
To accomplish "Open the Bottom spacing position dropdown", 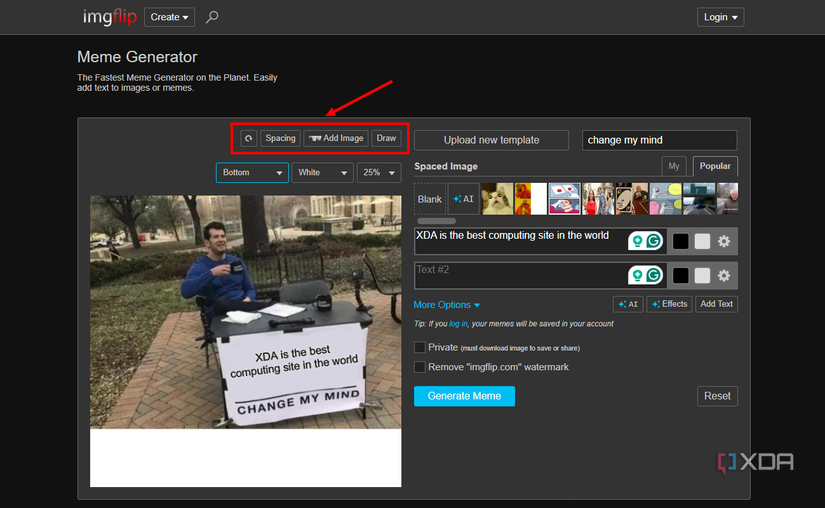I will coord(252,172).
